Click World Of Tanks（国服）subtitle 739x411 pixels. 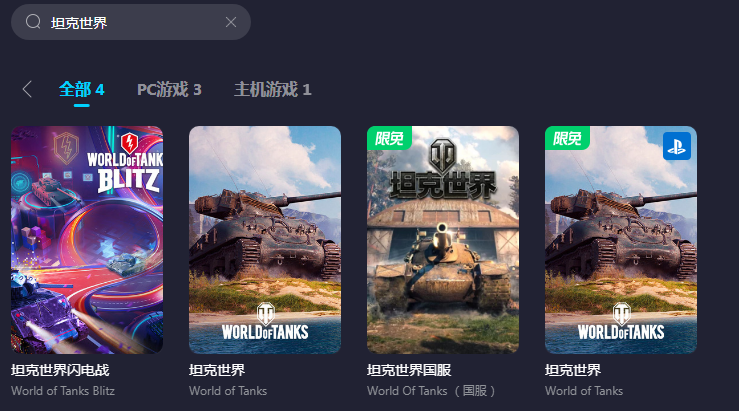pyautogui.click(x=431, y=391)
